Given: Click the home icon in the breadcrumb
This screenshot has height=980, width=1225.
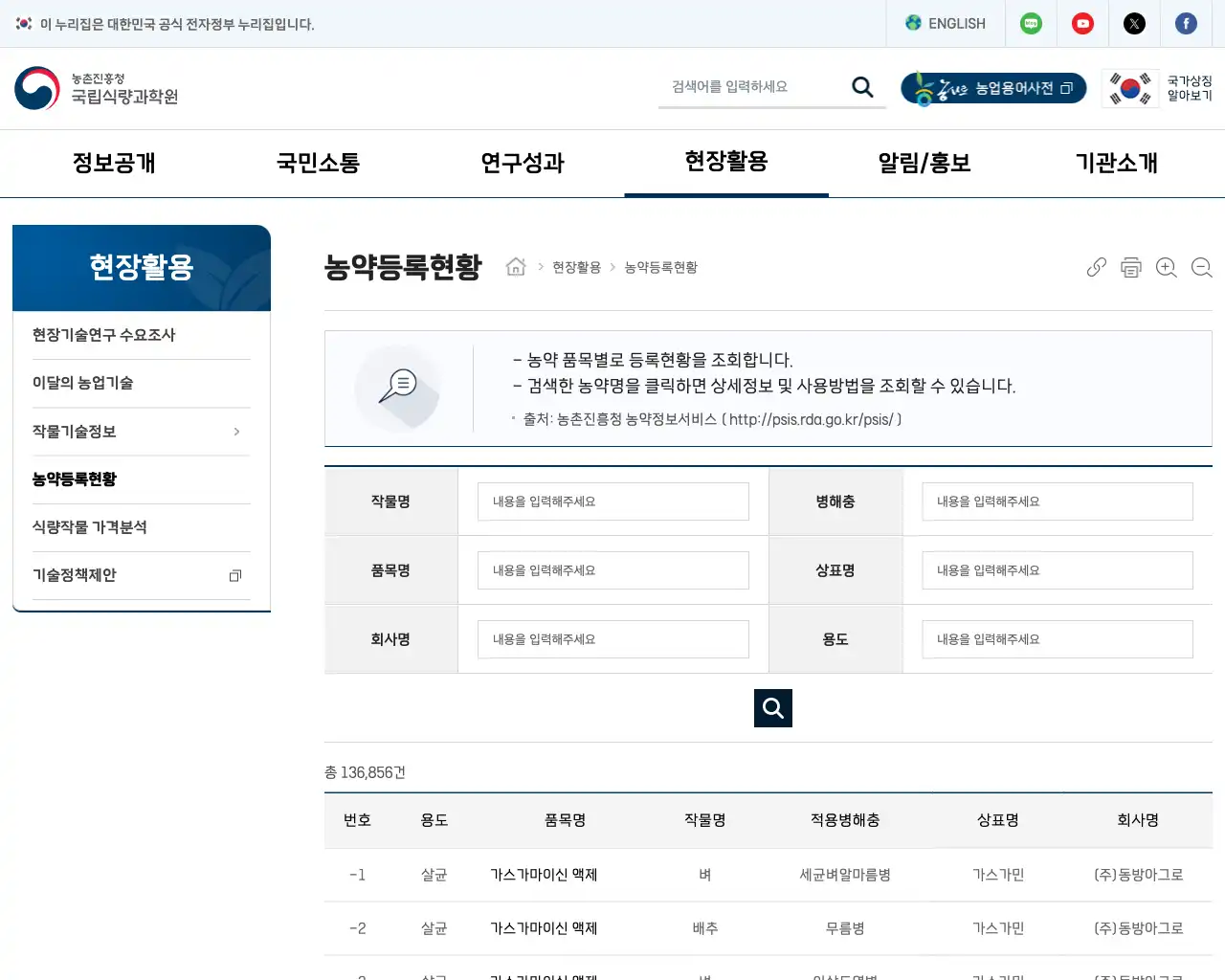Looking at the screenshot, I should pyautogui.click(x=516, y=267).
